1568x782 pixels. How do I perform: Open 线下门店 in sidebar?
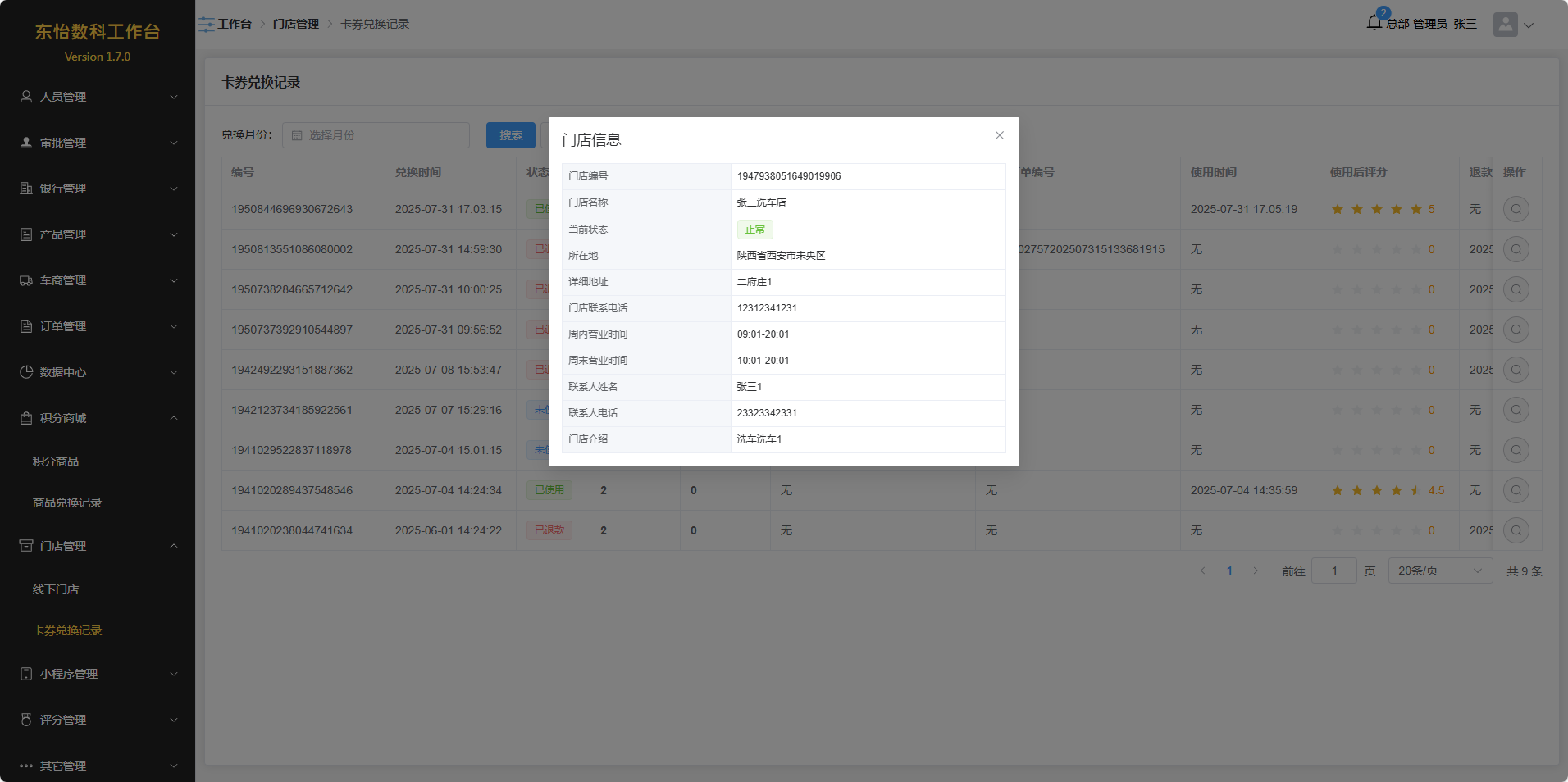56,589
